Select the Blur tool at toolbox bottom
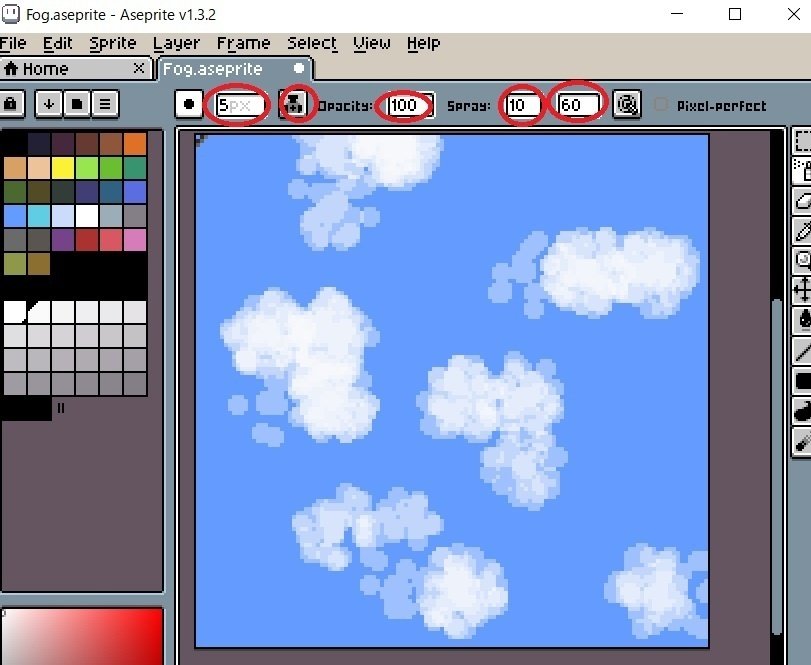 click(803, 442)
